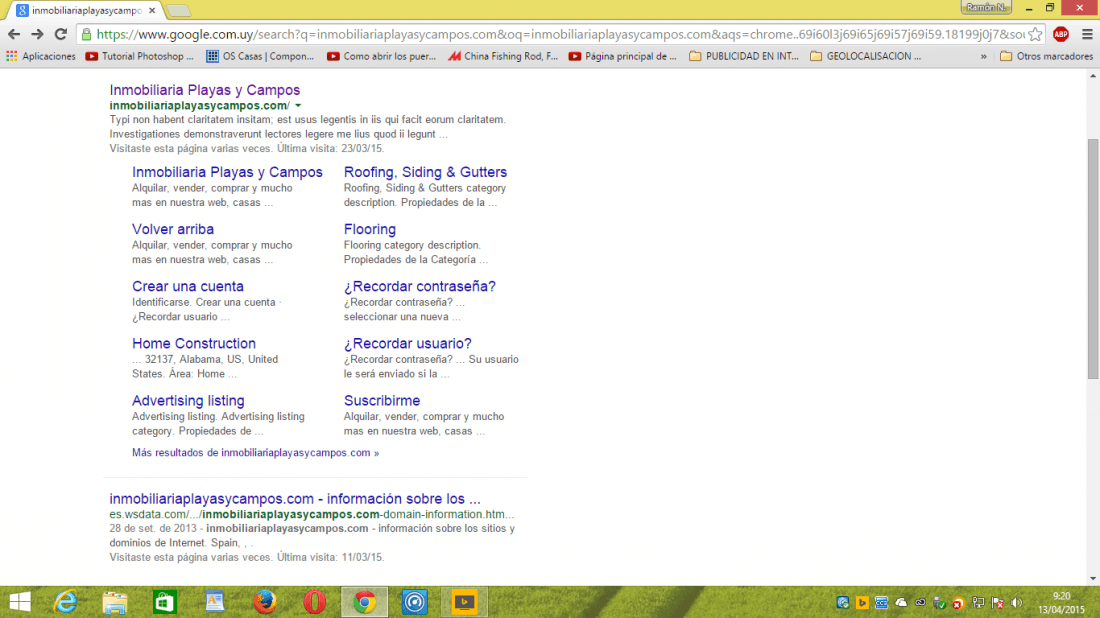This screenshot has height=618, width=1100.
Task: Open Aplicaciones apps shortcut
Action: (x=41, y=56)
